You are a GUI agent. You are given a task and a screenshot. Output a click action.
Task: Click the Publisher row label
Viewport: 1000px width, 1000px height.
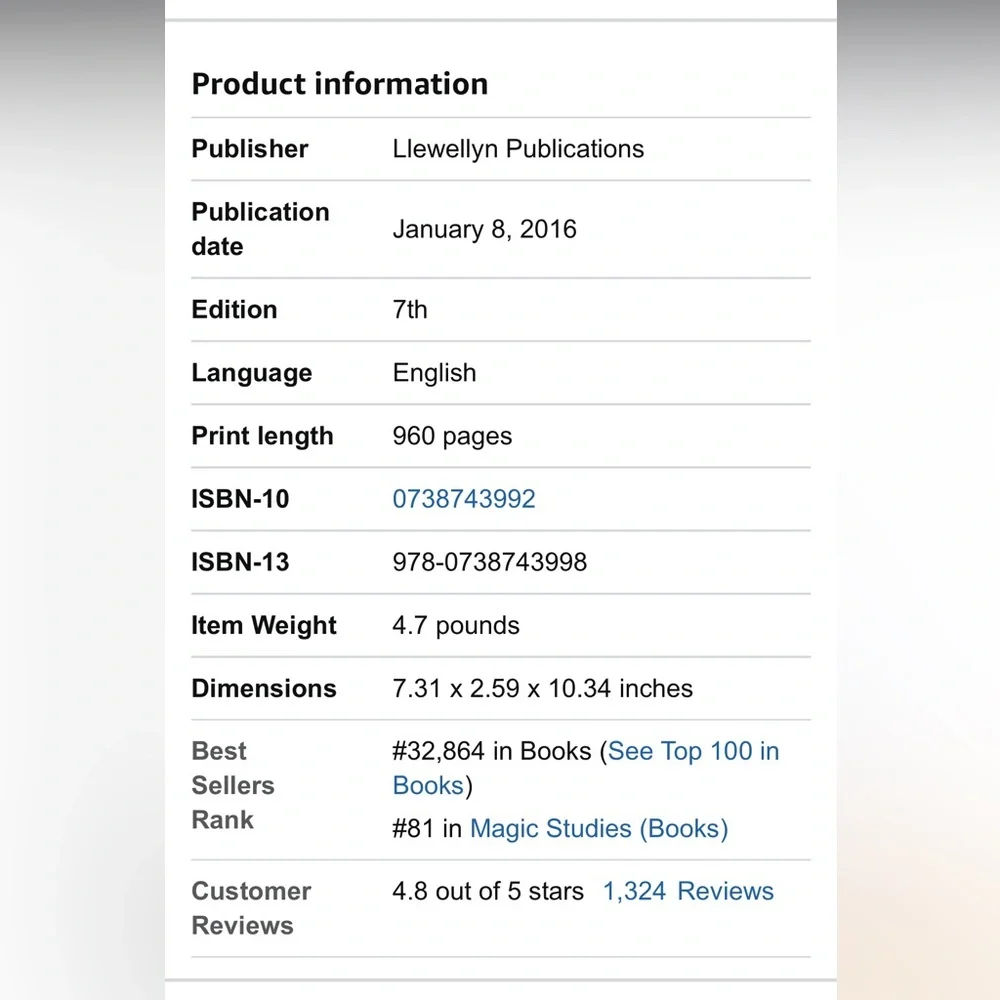(250, 149)
